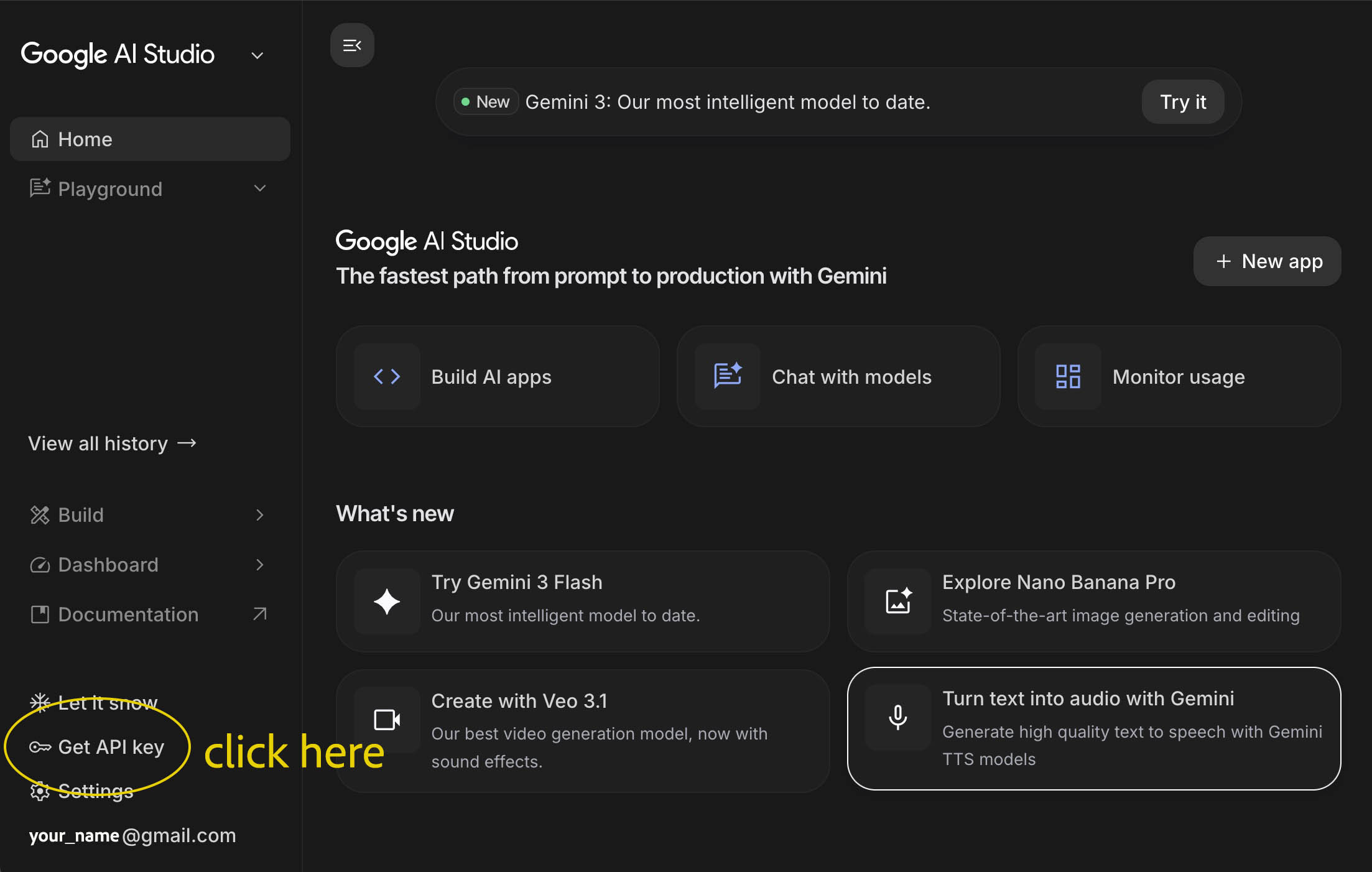Click the grid icon on Monitor usage
This screenshot has height=872, width=1372.
pyautogui.click(x=1068, y=376)
